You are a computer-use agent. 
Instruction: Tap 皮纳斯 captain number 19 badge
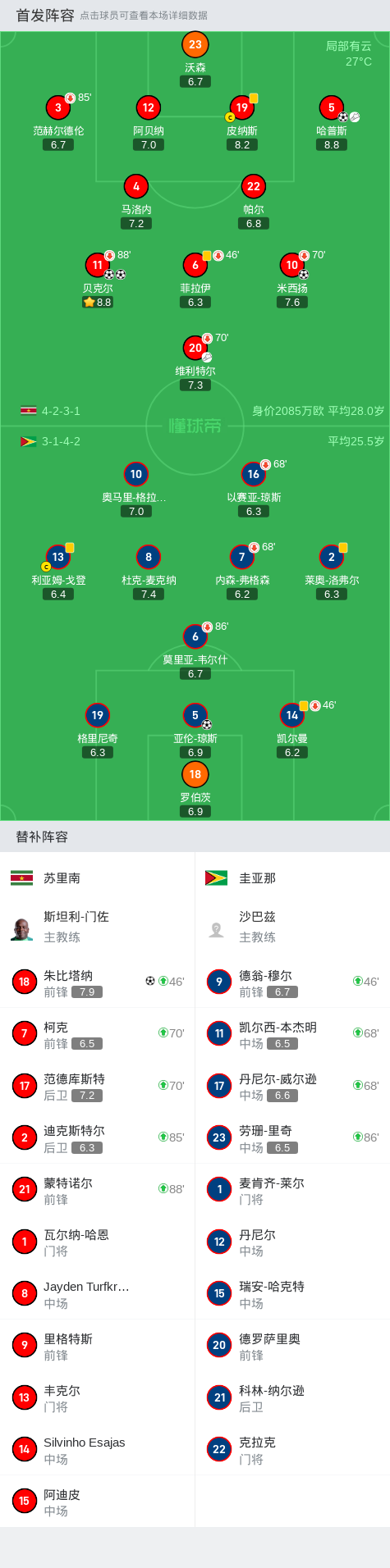[241, 107]
